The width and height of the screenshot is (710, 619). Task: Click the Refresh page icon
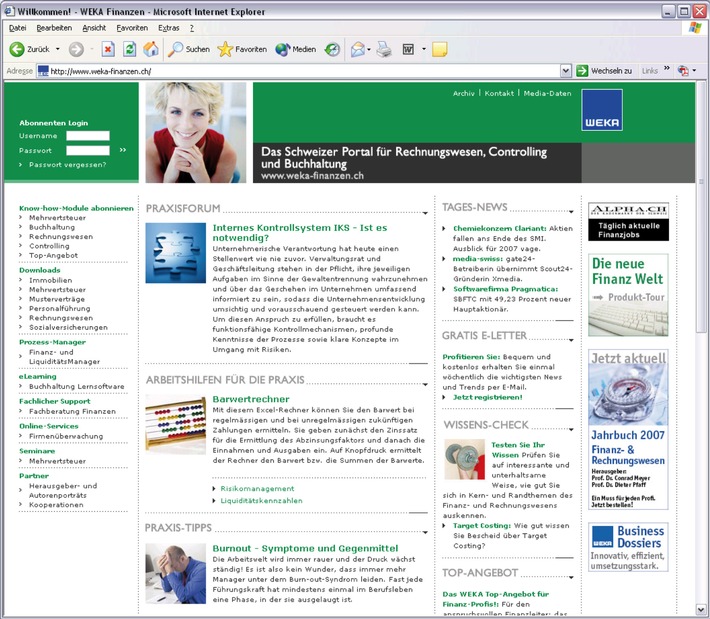[x=129, y=49]
